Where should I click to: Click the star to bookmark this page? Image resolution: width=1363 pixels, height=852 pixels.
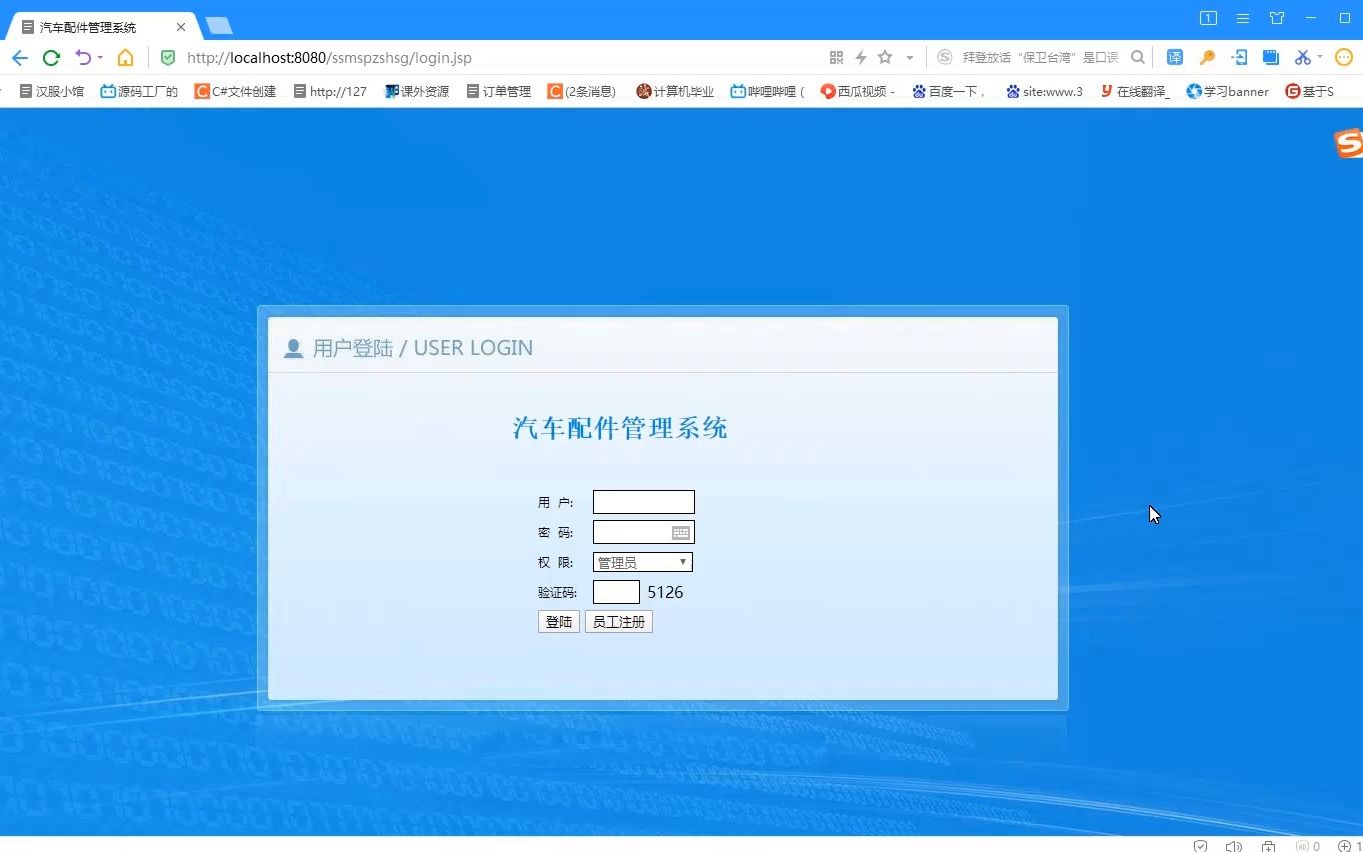[x=884, y=57]
